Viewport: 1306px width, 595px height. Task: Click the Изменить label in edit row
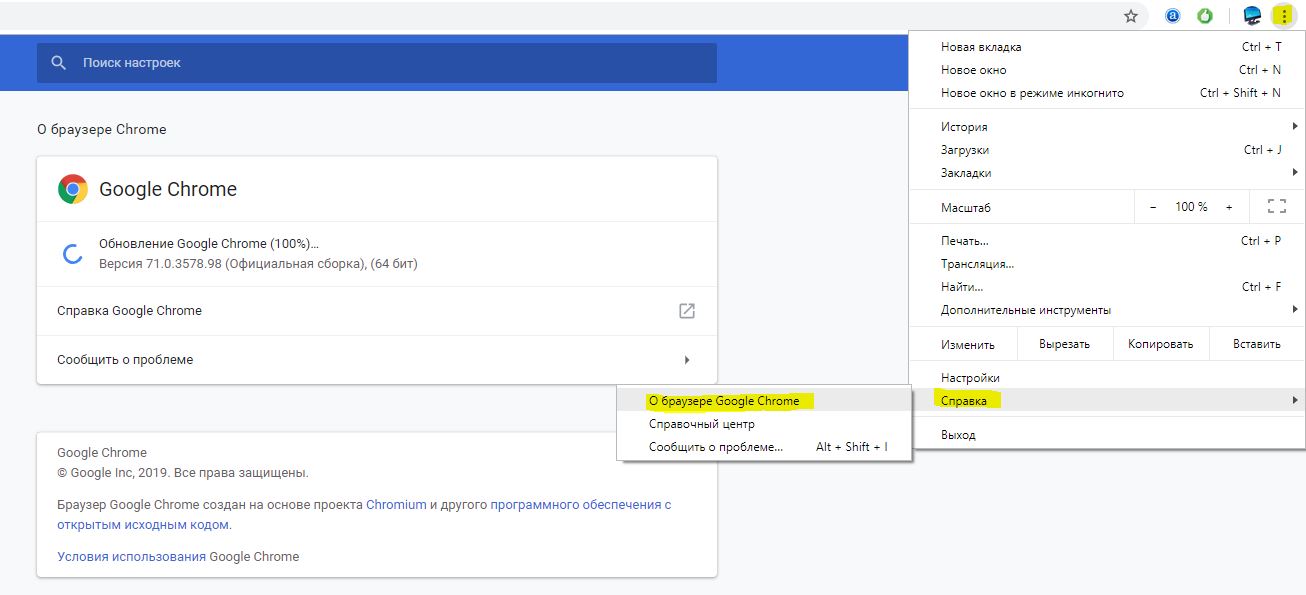[968, 344]
